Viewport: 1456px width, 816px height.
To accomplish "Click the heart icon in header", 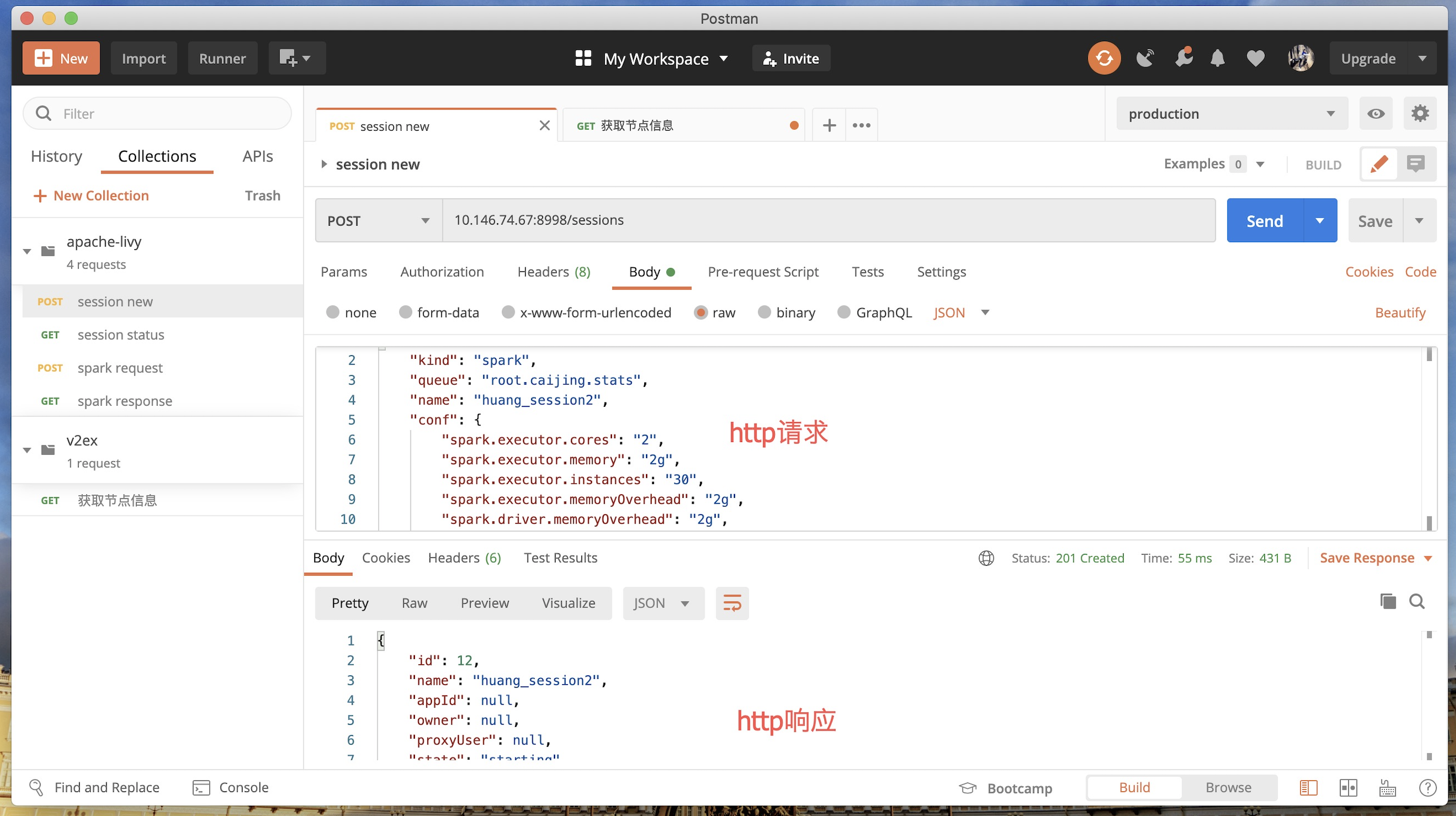I will click(1255, 58).
